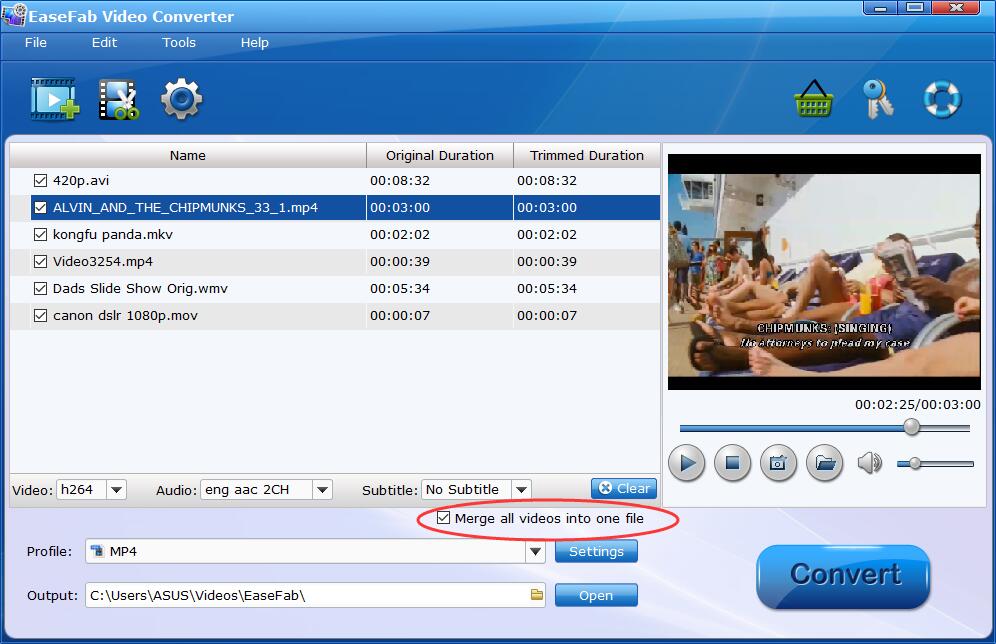This screenshot has height=644, width=996.
Task: Open the File menu
Action: click(x=36, y=43)
